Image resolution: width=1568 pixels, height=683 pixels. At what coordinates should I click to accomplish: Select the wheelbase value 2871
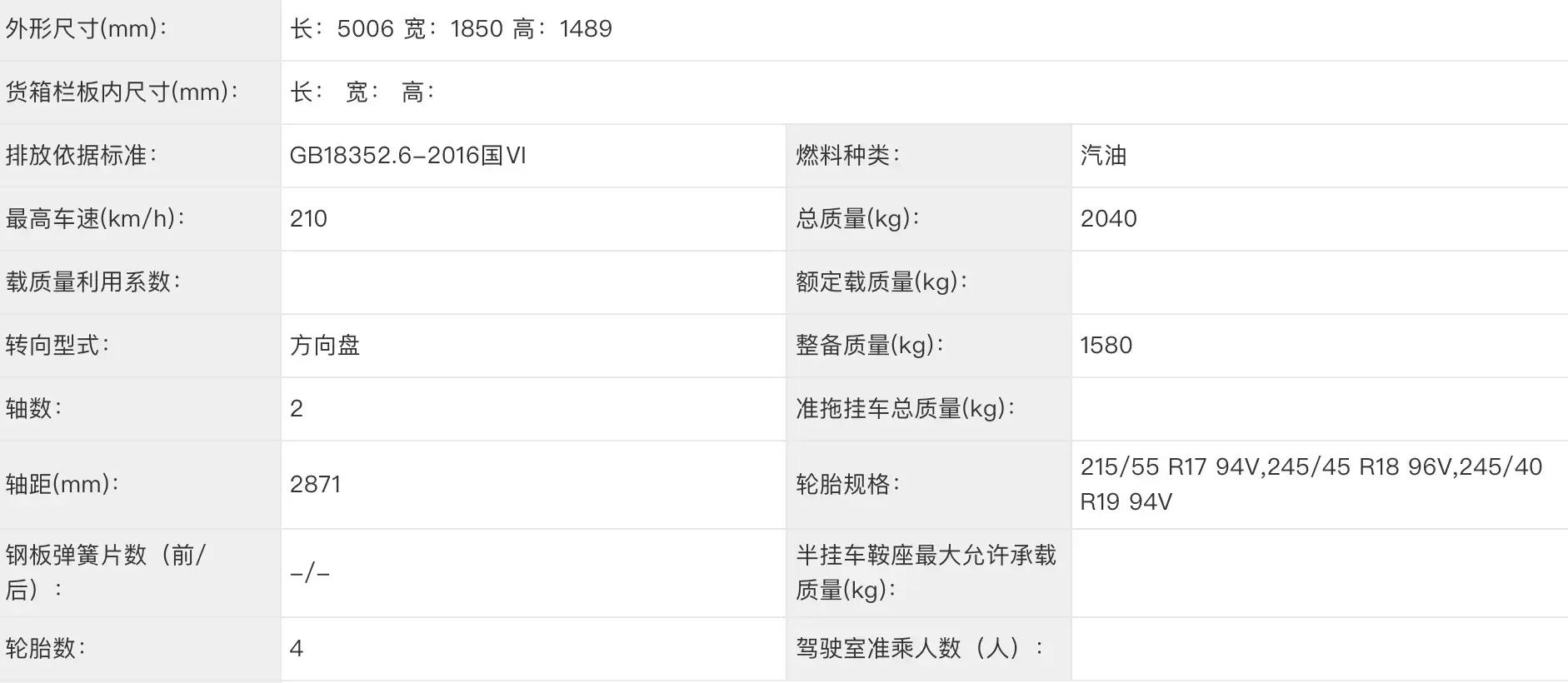click(315, 485)
